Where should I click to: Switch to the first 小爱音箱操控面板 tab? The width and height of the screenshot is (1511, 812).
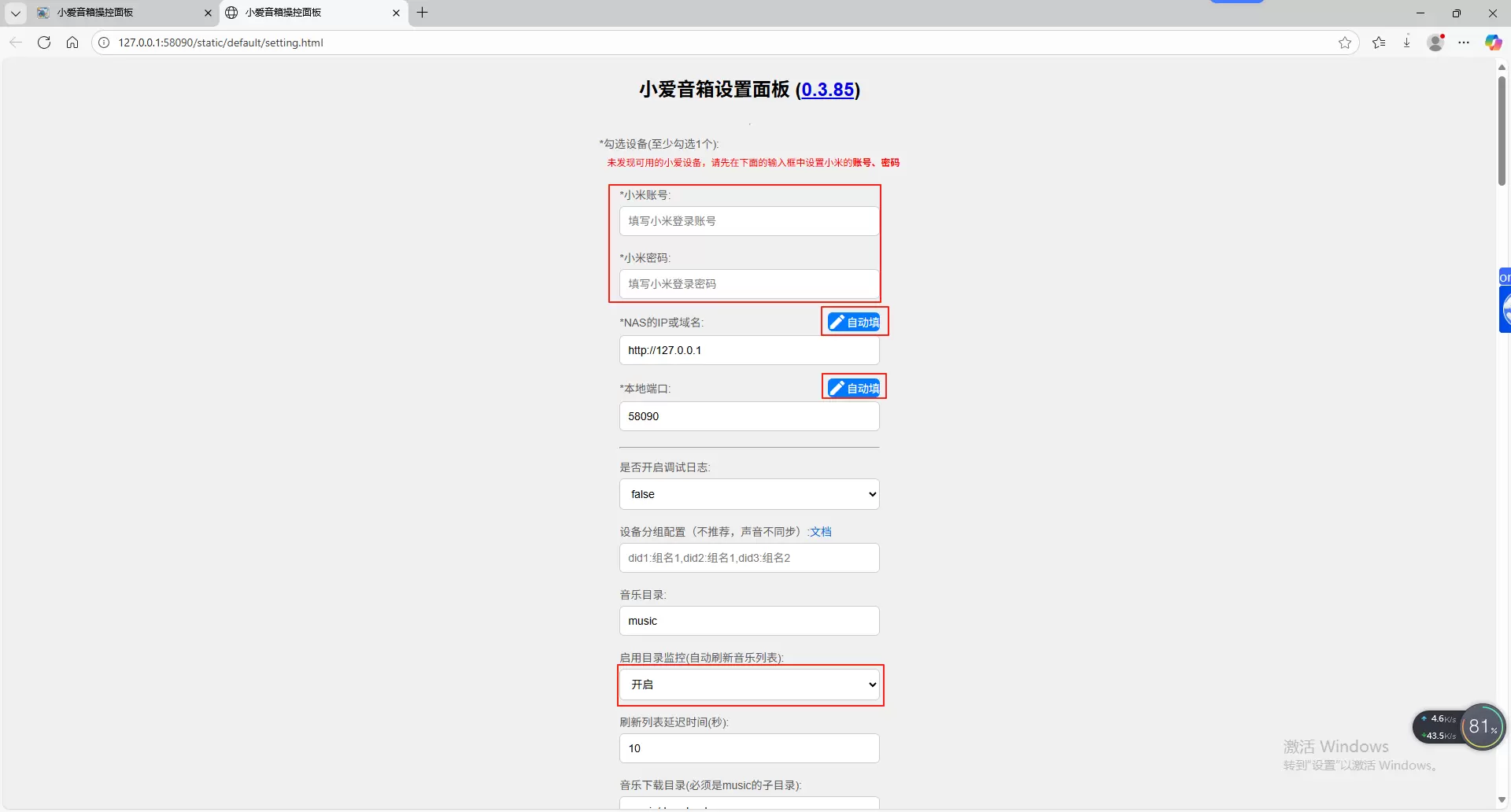click(x=118, y=13)
